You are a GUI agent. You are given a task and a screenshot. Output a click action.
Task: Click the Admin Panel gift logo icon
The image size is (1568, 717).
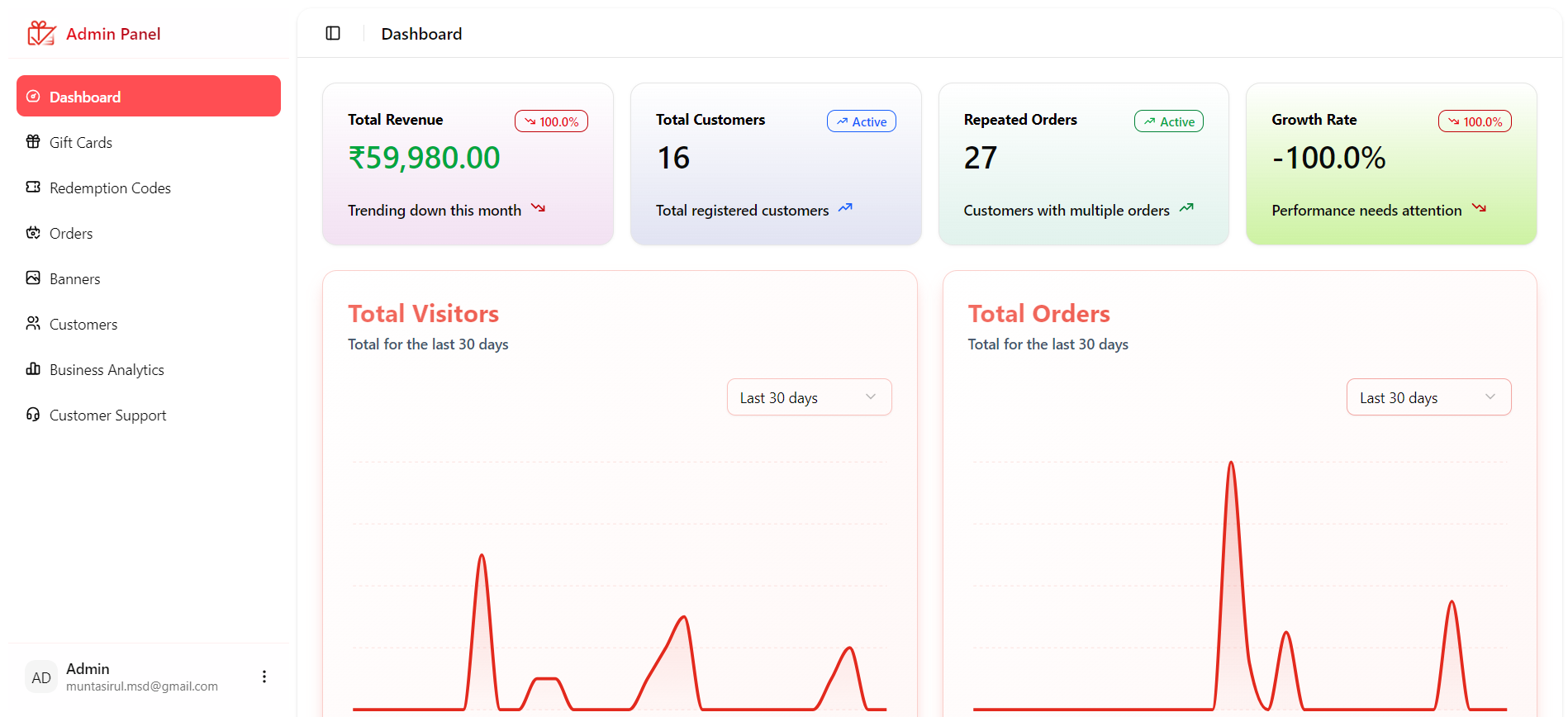[x=41, y=33]
